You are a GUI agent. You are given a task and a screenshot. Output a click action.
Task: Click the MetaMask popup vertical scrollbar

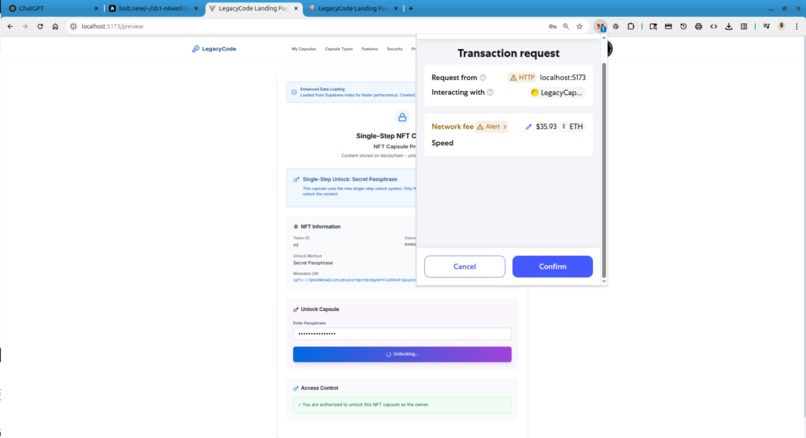coord(603,170)
